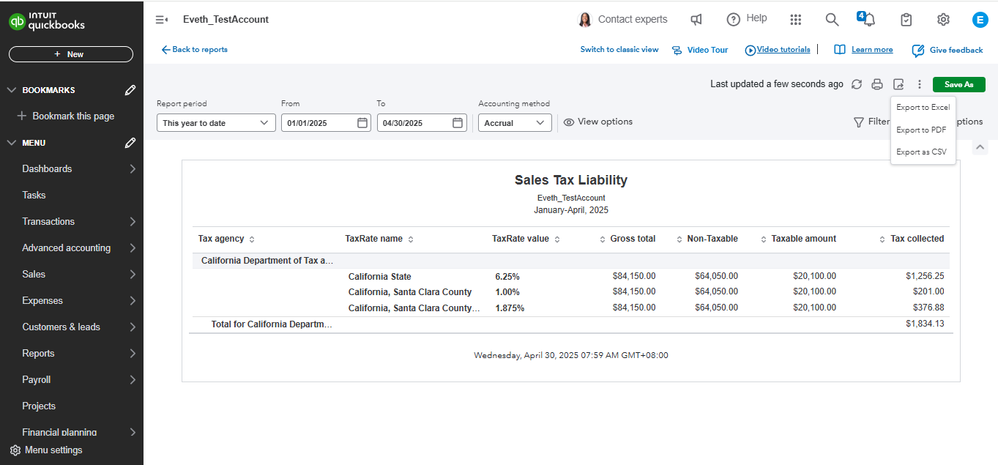This screenshot has height=465, width=998.
Task: Click the export report icon
Action: click(x=898, y=84)
